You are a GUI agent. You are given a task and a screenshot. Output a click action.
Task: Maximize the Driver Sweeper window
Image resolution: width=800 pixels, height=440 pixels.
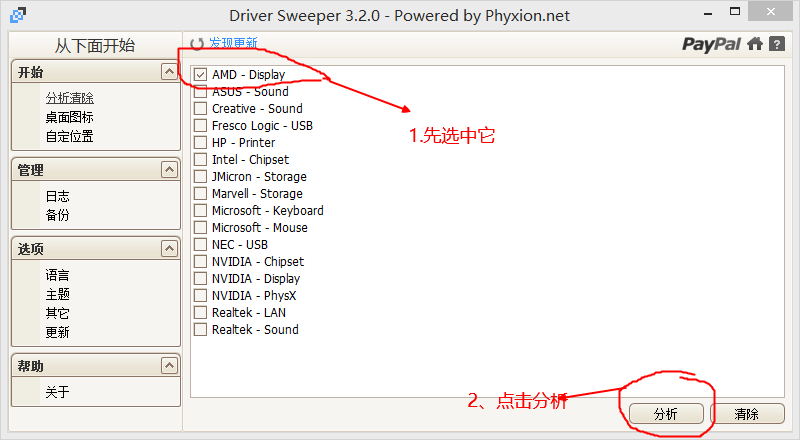(735, 12)
